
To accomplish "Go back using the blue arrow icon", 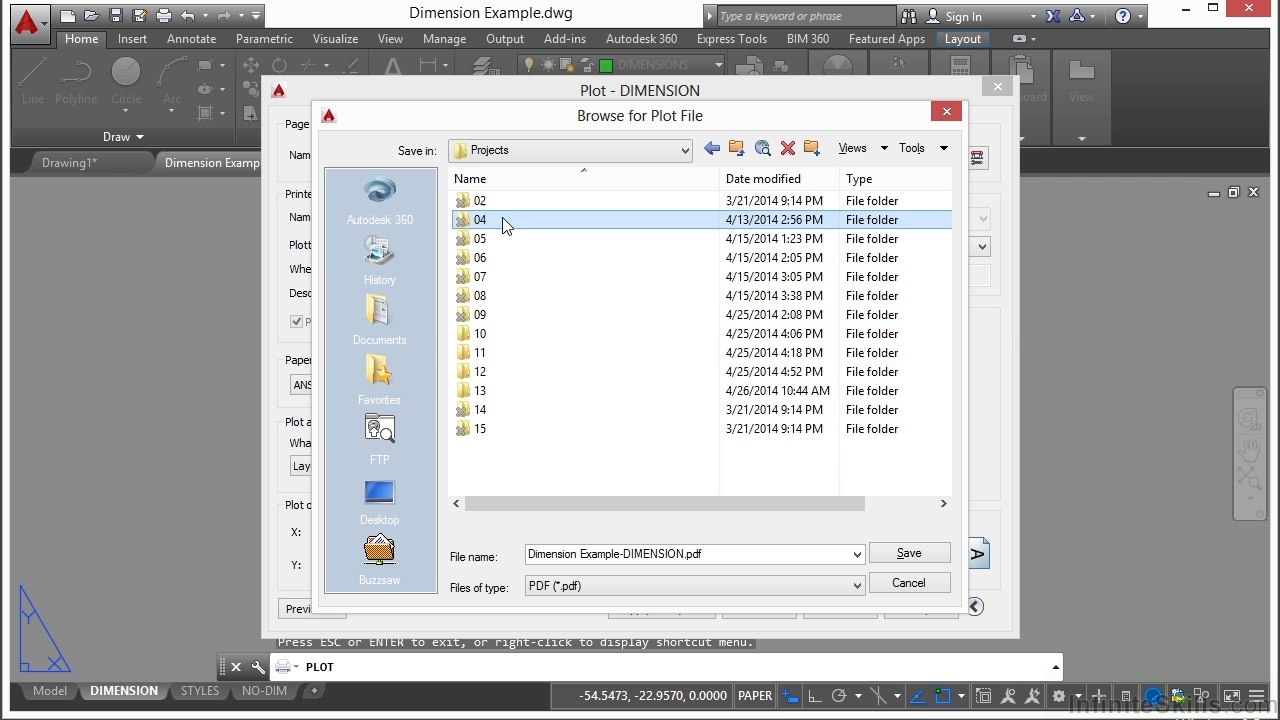I will tap(712, 148).
